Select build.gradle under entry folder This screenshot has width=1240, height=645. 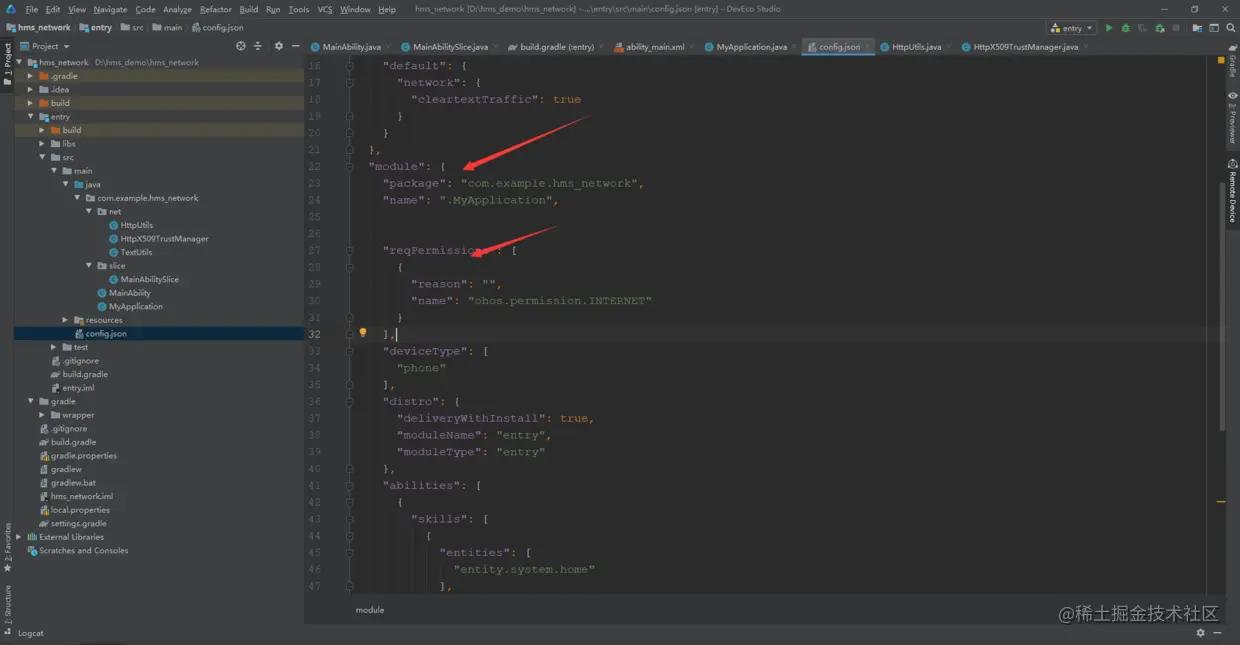pyautogui.click(x=85, y=374)
